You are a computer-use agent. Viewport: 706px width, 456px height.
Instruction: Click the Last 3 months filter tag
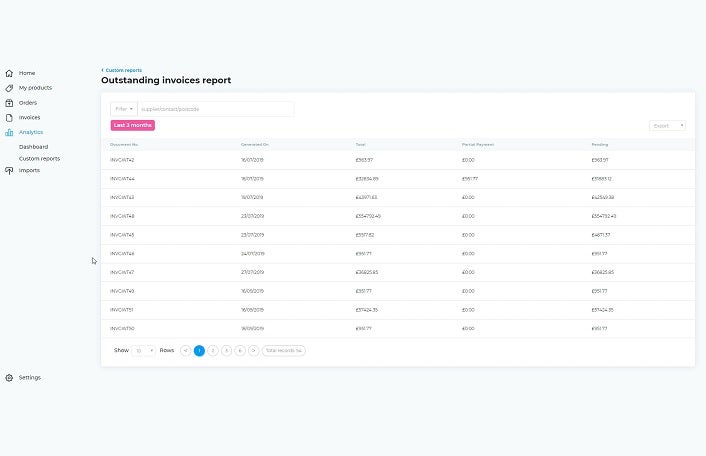[x=132, y=125]
